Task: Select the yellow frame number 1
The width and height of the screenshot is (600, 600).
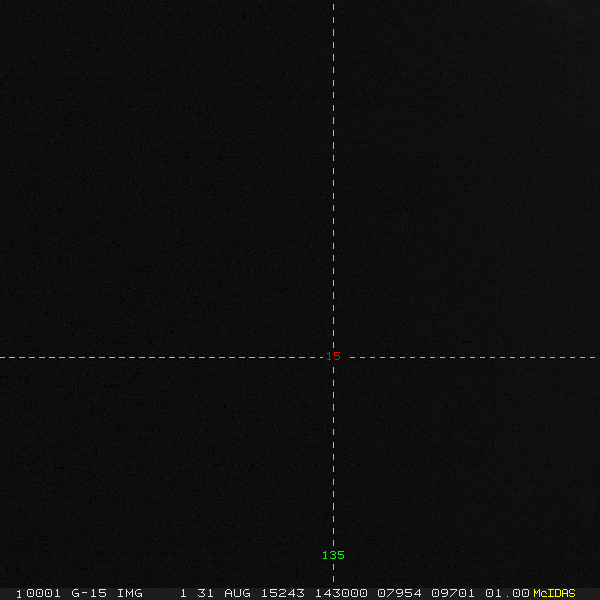Action: (x=19, y=594)
